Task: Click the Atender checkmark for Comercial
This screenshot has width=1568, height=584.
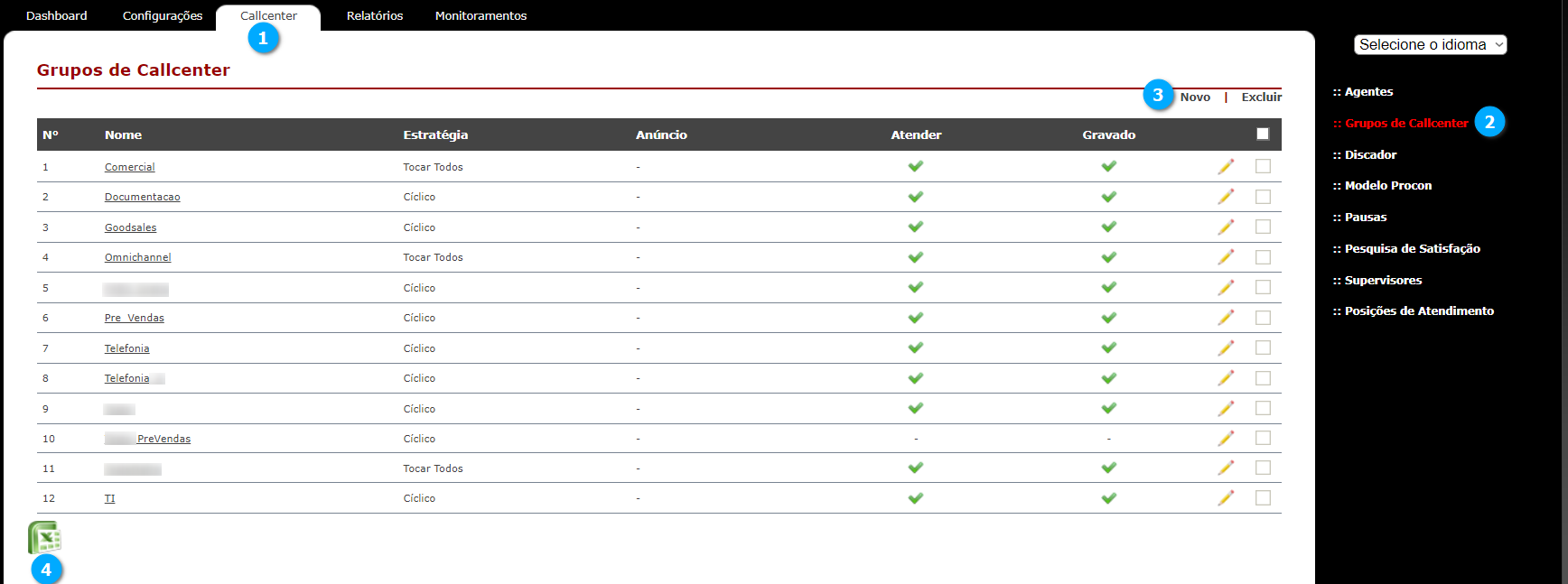Action: tap(916, 166)
